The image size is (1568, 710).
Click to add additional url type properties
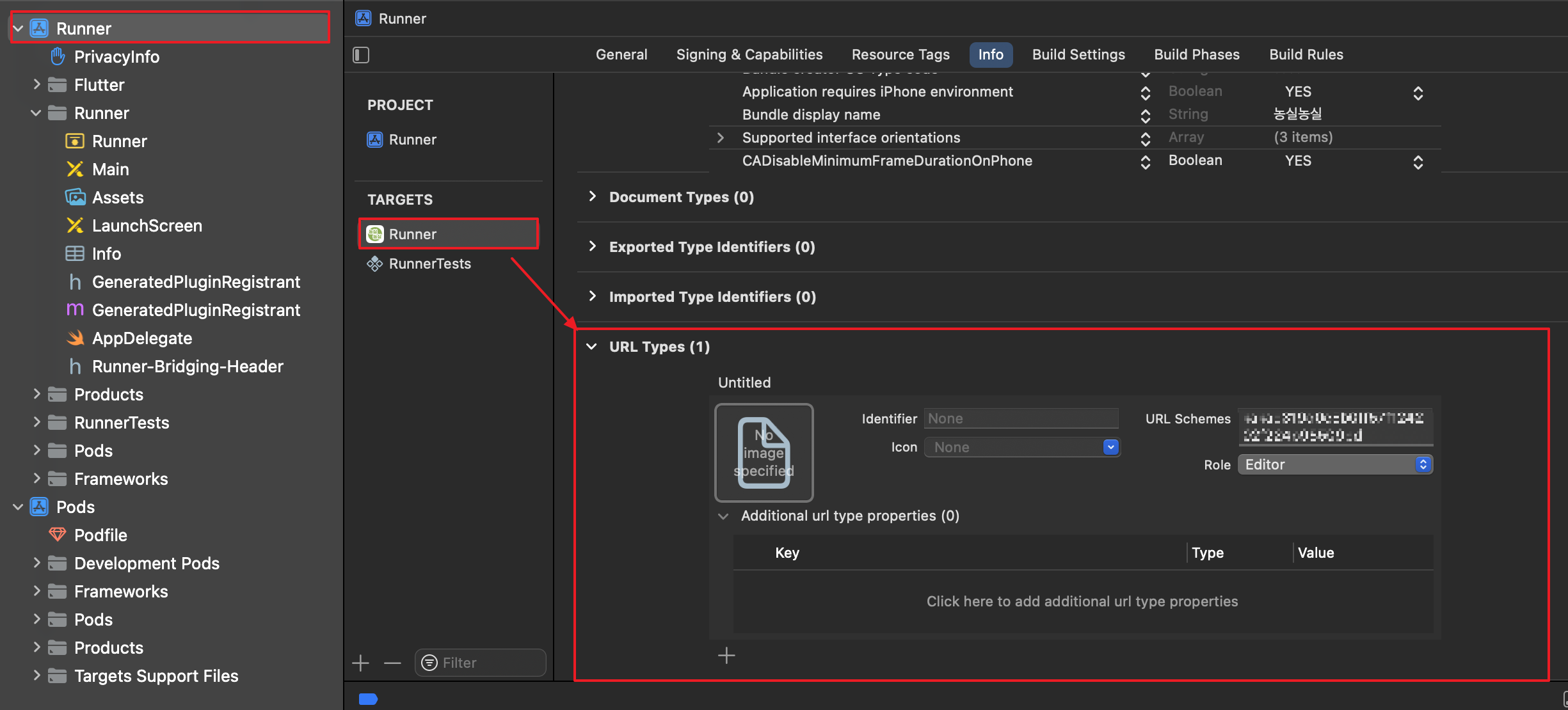click(x=1082, y=601)
